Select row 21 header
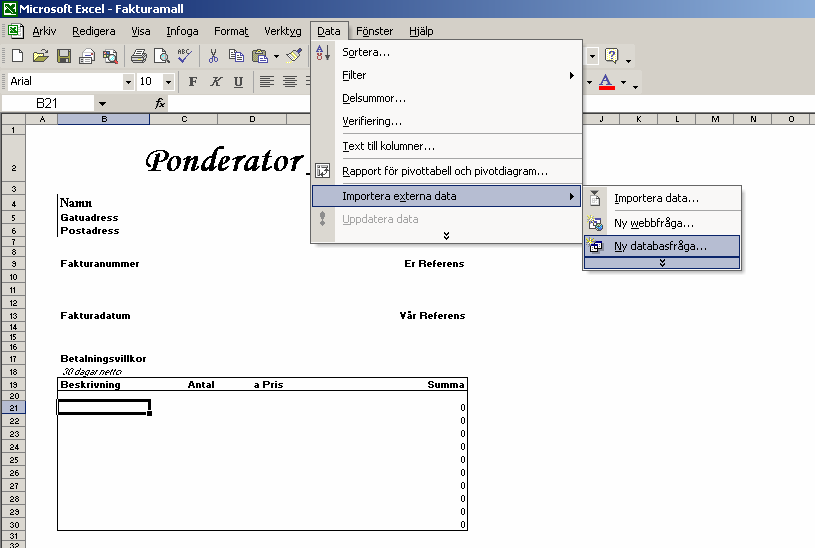Screen dimensions: 815x548 coord(14,408)
